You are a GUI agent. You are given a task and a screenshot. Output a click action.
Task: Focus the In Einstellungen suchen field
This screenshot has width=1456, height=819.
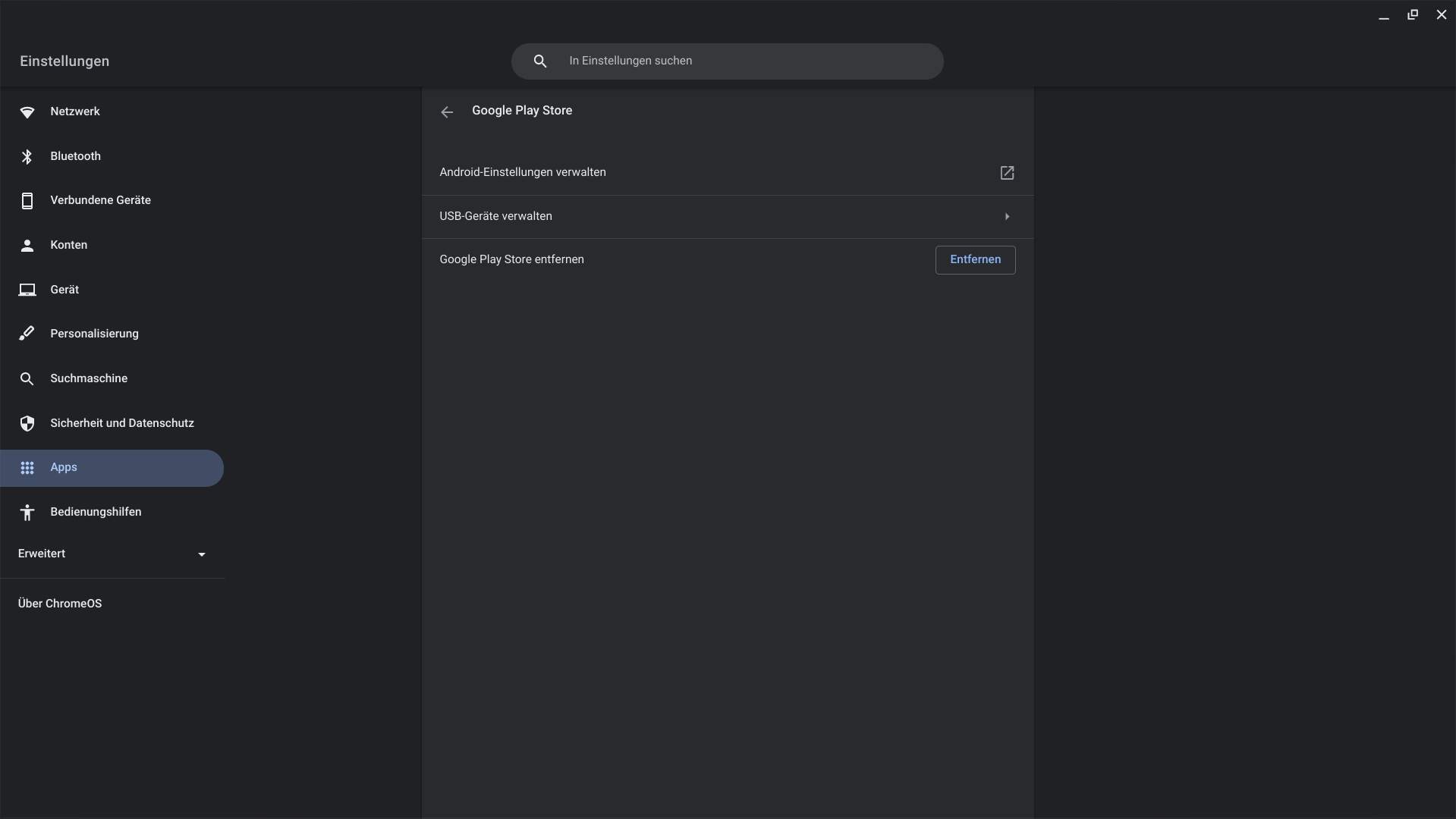(x=744, y=61)
